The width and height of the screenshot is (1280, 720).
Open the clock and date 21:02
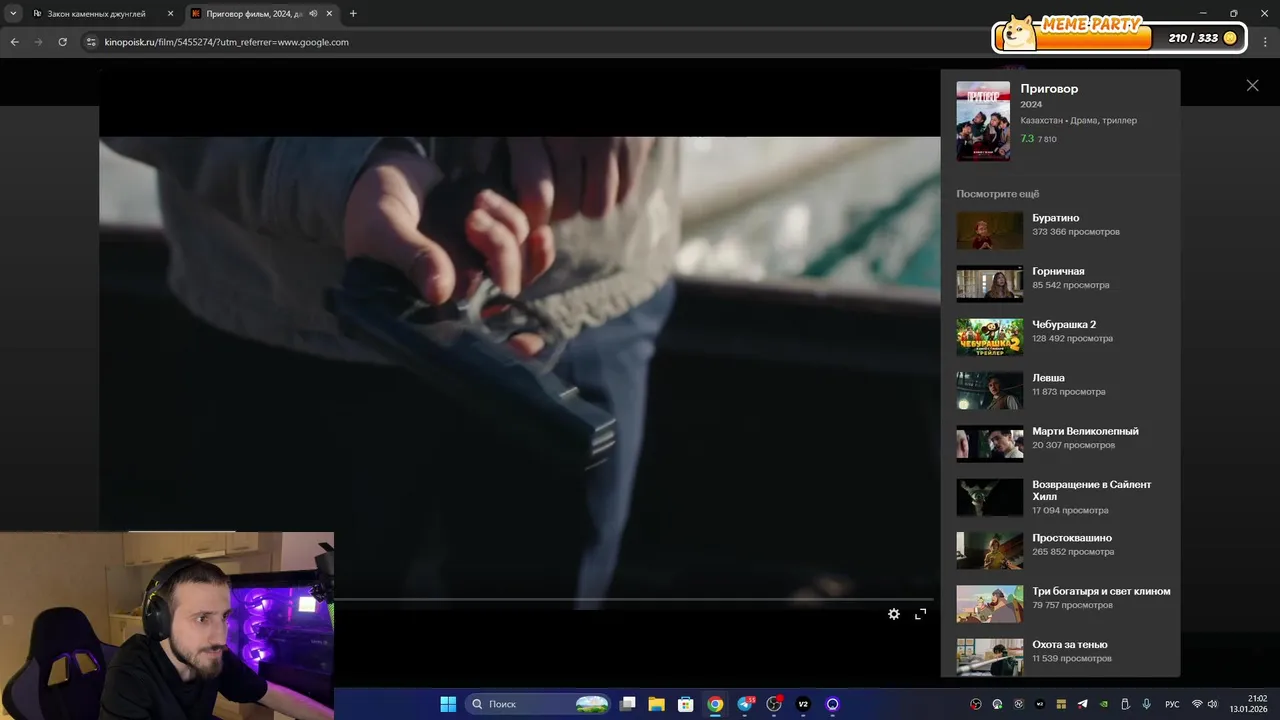(1249, 704)
